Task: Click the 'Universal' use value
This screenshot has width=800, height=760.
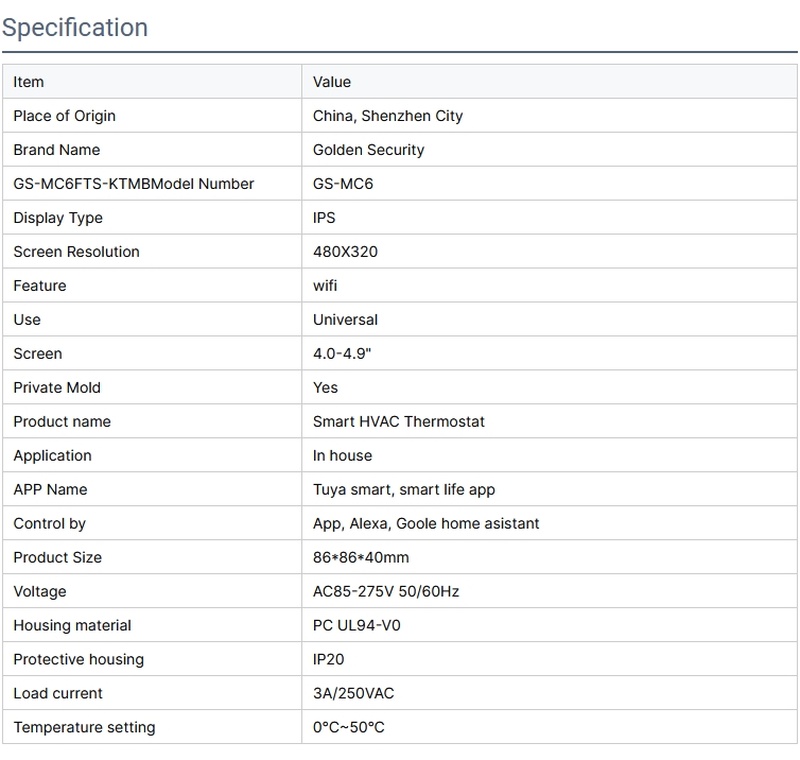Action: click(346, 320)
